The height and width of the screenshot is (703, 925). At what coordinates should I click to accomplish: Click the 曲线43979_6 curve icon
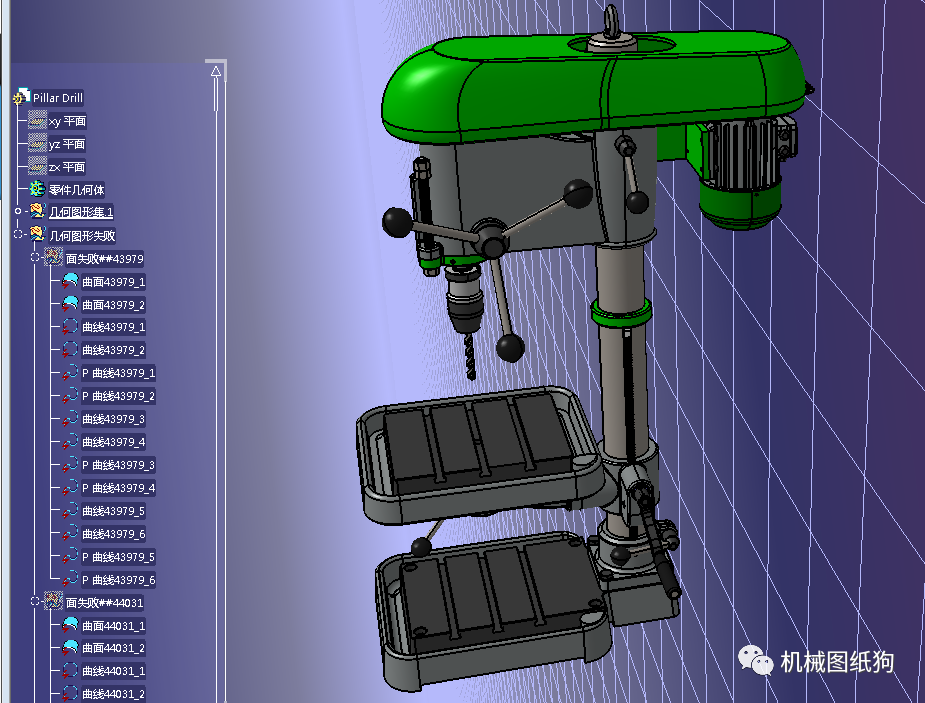(x=70, y=534)
